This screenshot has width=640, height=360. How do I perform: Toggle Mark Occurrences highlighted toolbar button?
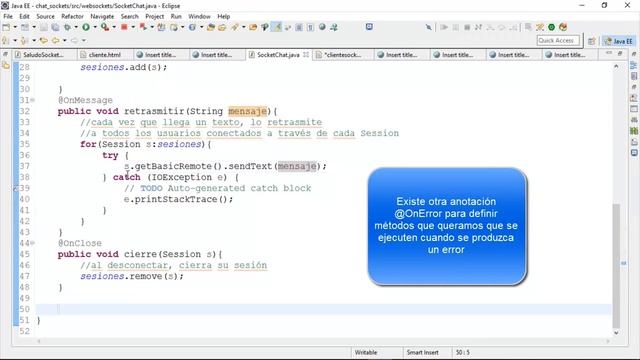pyautogui.click(x=276, y=27)
